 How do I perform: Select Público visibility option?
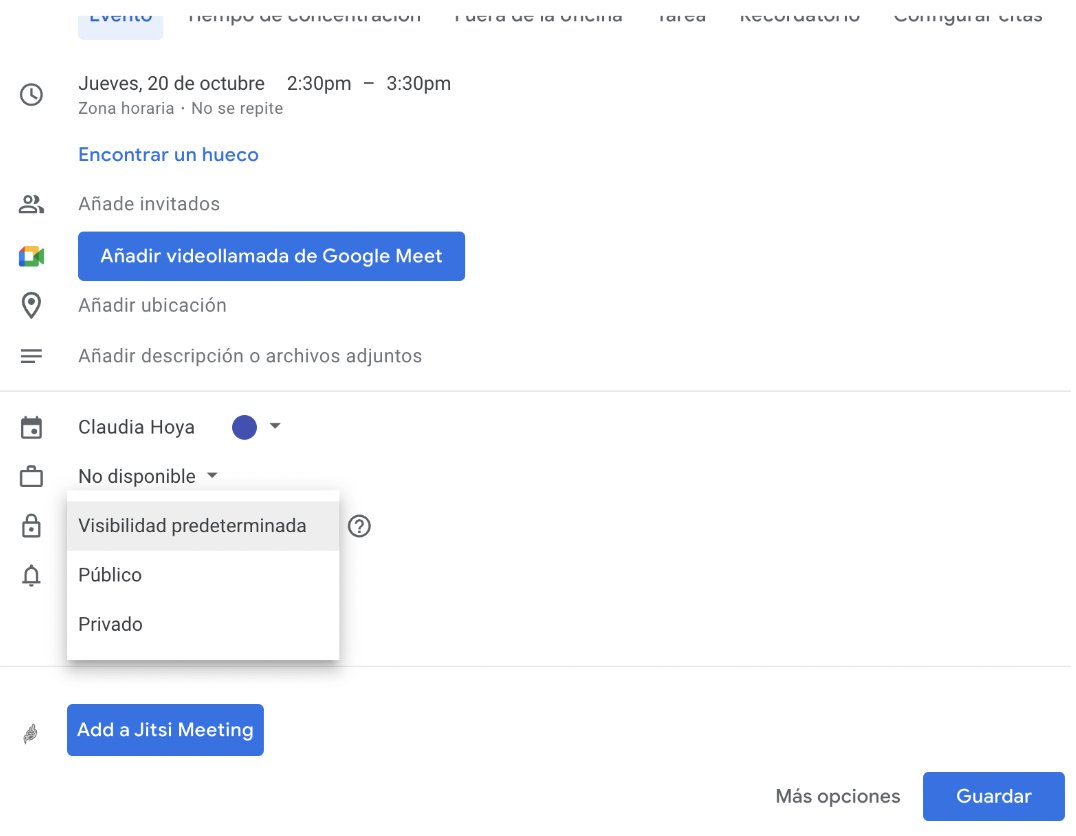203,575
